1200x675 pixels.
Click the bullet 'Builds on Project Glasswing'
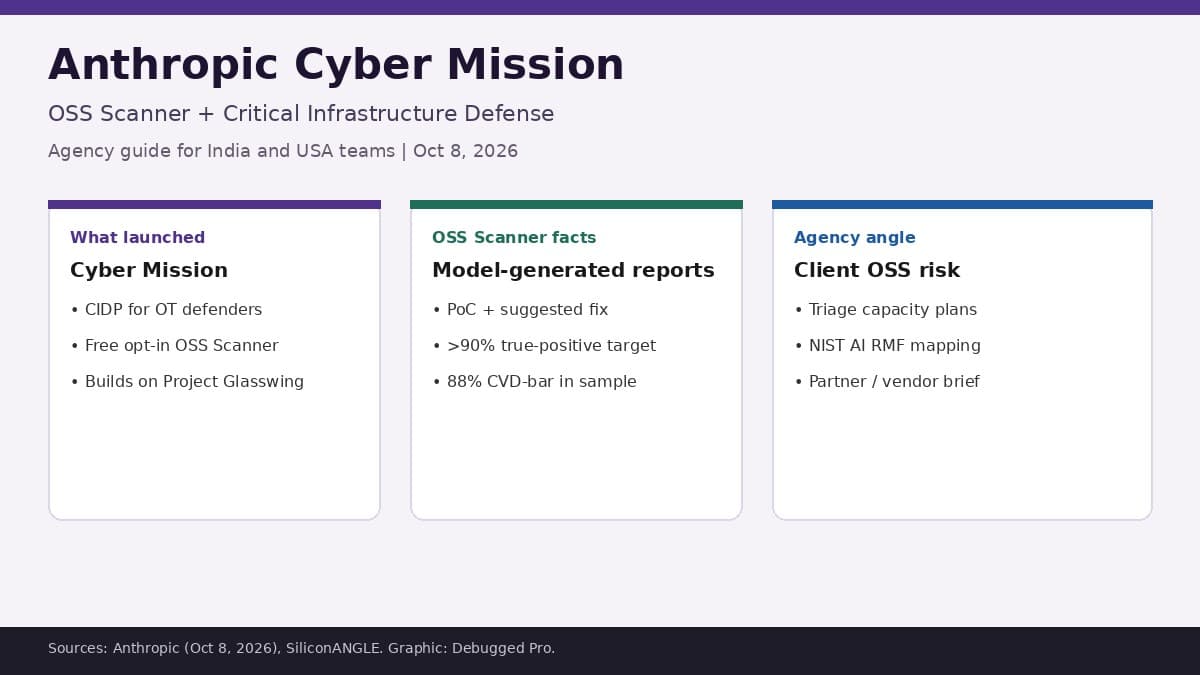point(187,382)
